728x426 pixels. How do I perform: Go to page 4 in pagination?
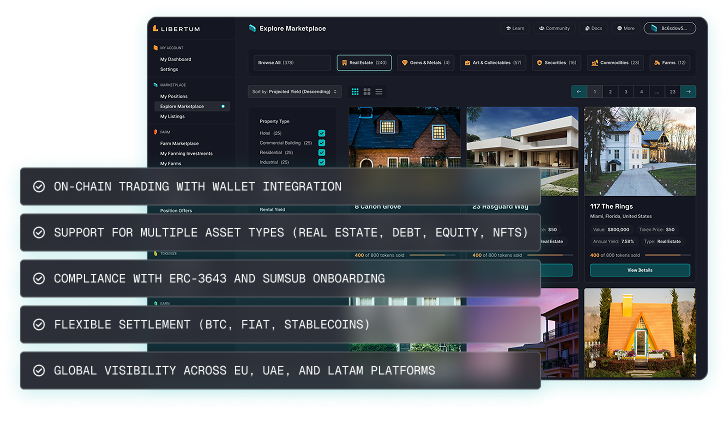point(641,92)
